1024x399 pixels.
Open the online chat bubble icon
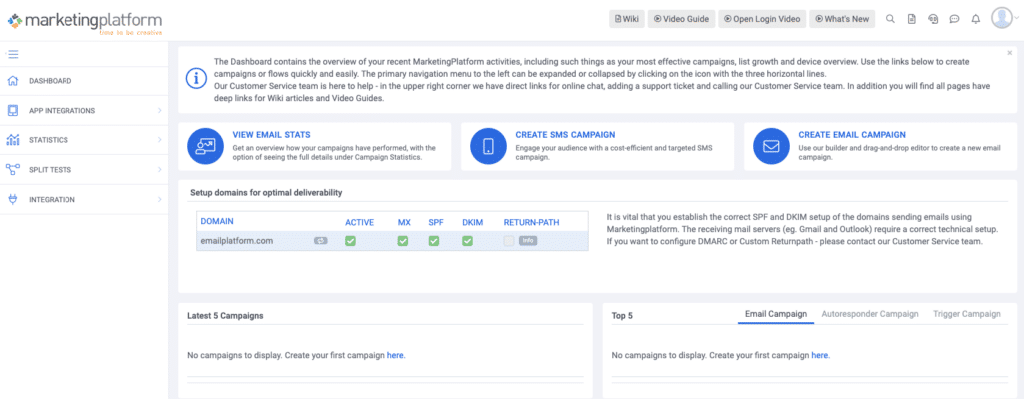(x=954, y=19)
